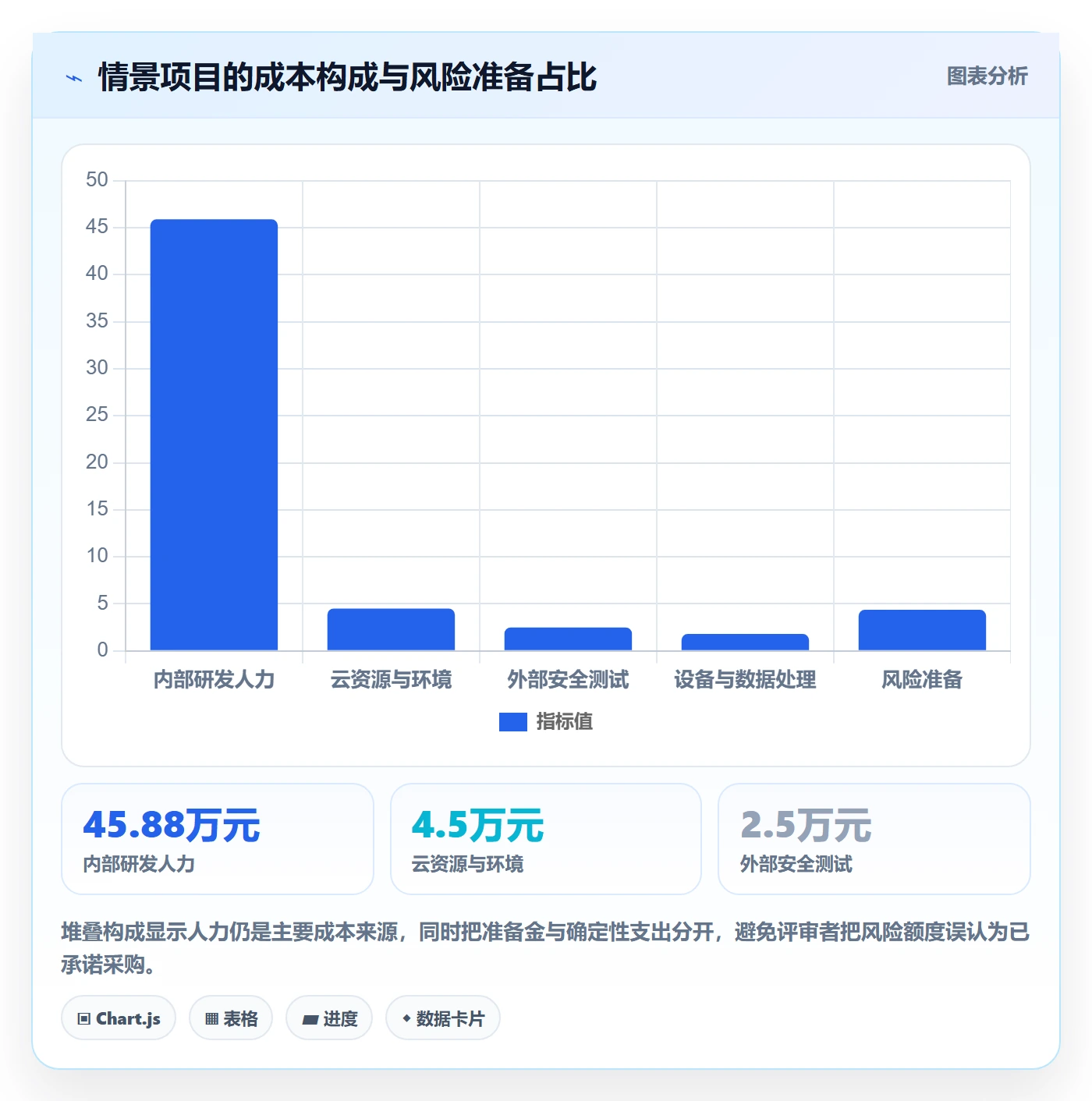Click the 设备与数据处理 bar in chart
The width and height of the screenshot is (1092, 1101).
click(745, 642)
